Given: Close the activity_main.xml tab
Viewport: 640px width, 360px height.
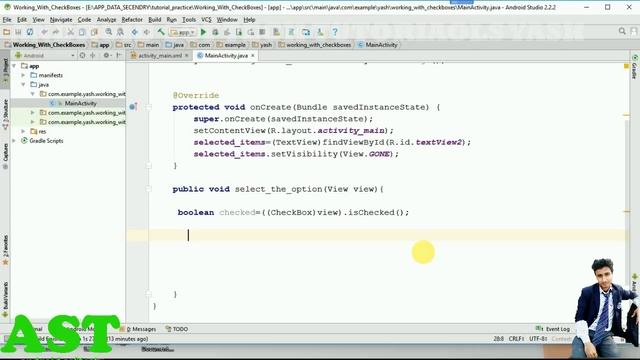Looking at the screenshot, I should pos(187,56).
